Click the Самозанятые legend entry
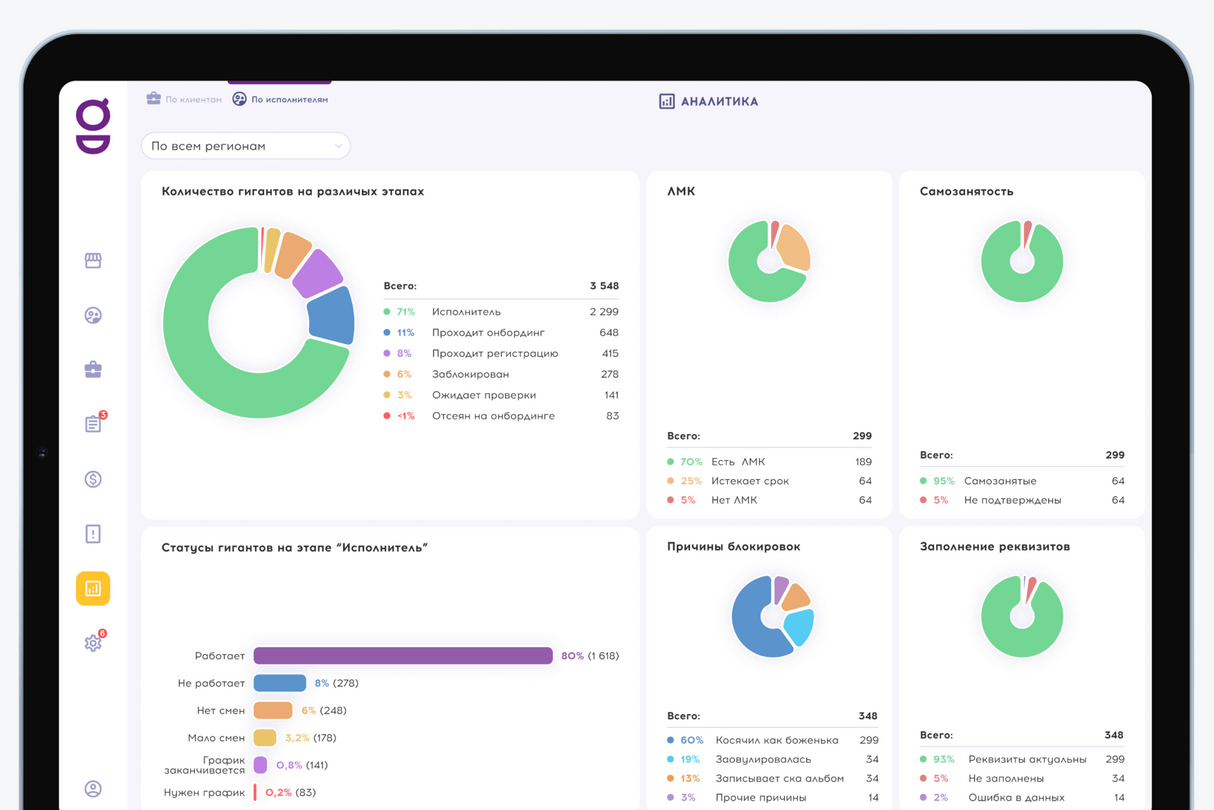 (x=1022, y=481)
